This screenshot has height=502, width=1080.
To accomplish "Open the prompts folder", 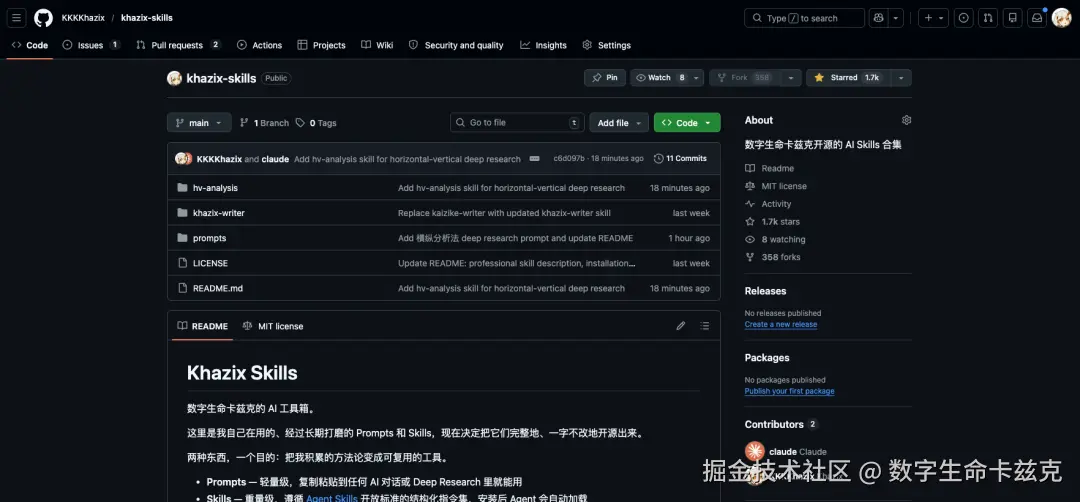I will [209, 238].
